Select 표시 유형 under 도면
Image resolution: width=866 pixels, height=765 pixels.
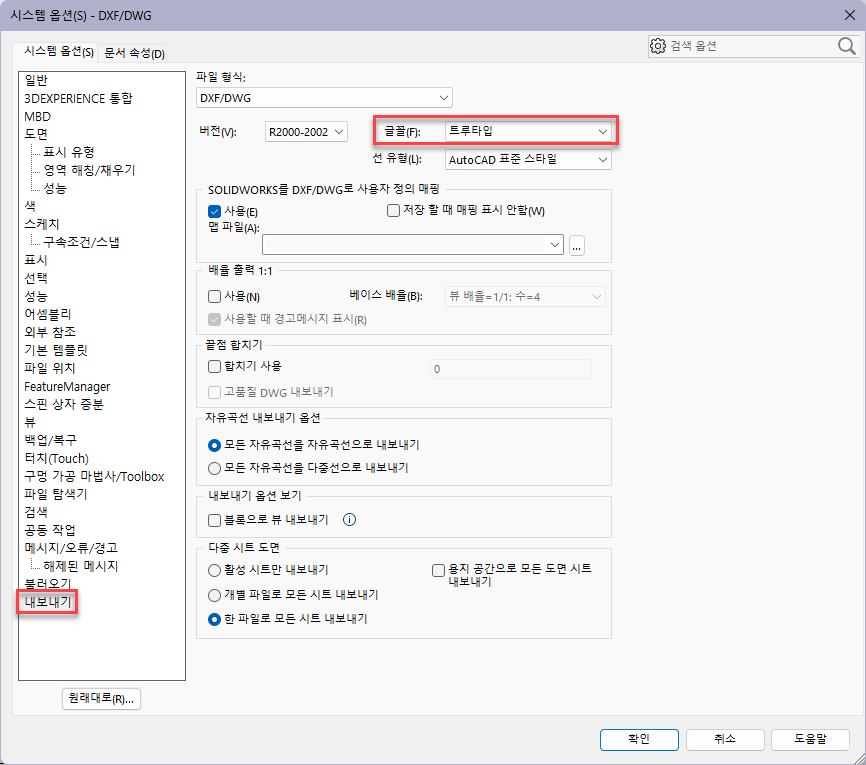coord(68,152)
